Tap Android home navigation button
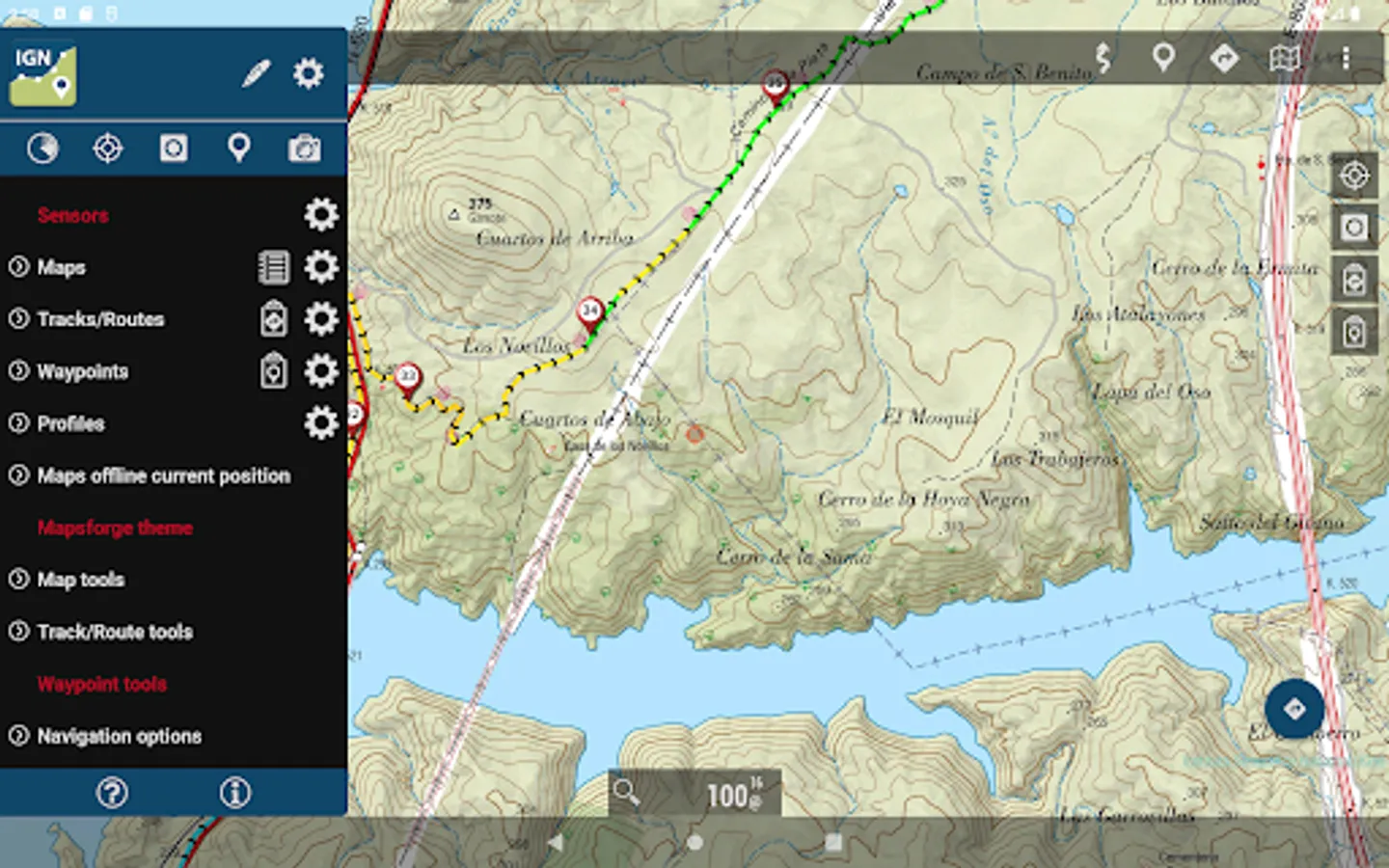The height and width of the screenshot is (868, 1389). click(x=694, y=842)
